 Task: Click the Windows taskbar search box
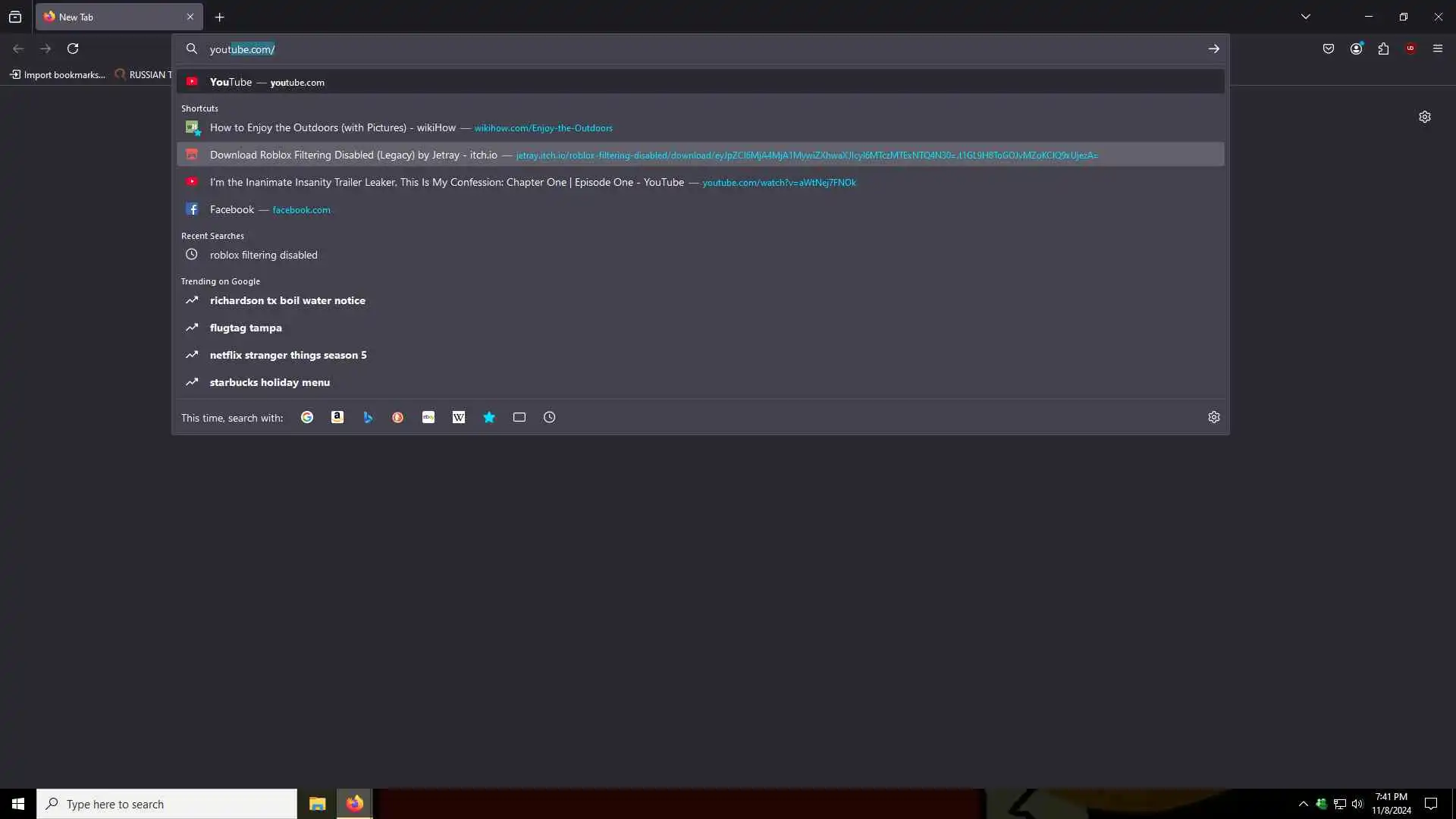167,804
